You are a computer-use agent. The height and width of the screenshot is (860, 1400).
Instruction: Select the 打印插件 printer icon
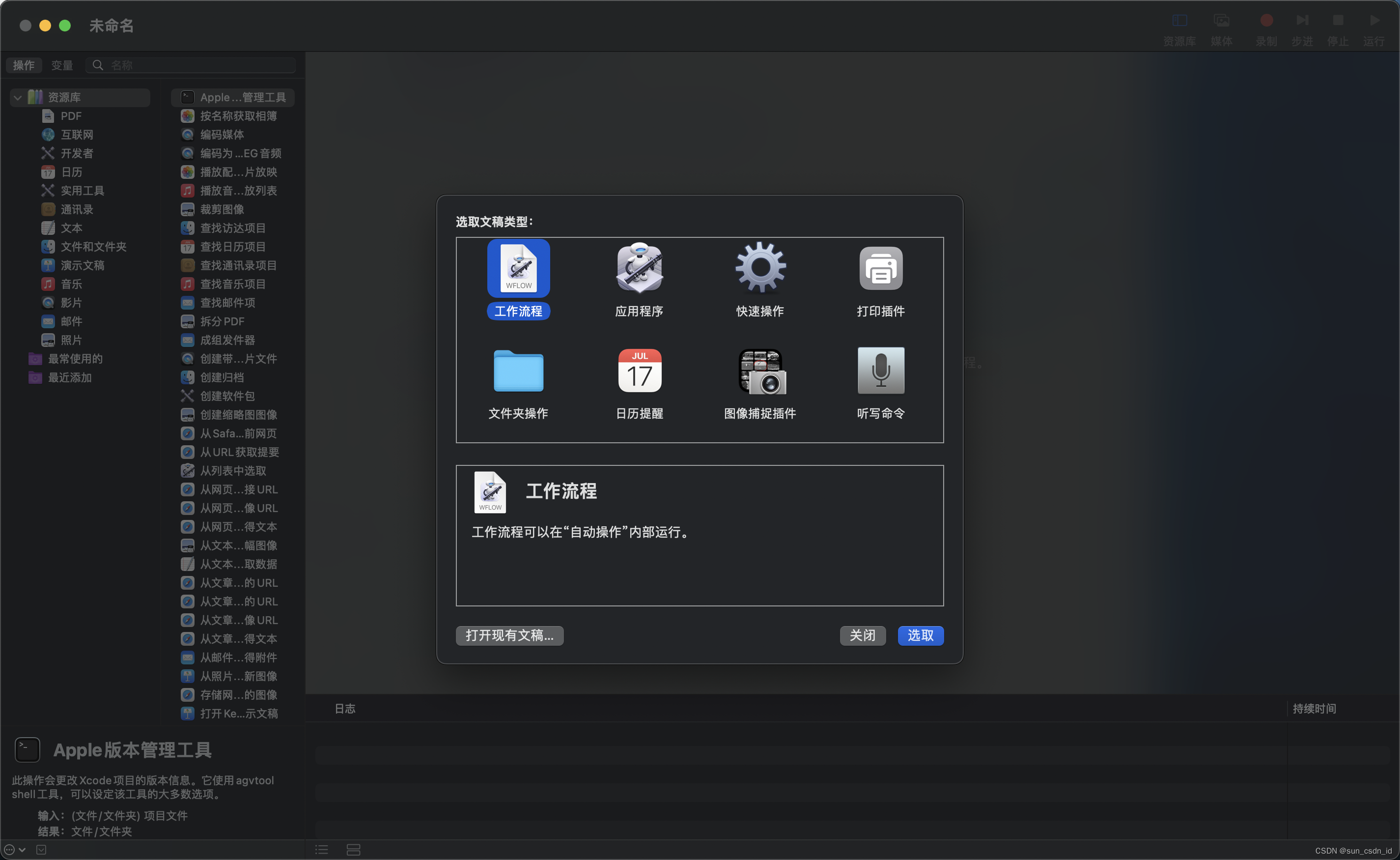tap(880, 268)
